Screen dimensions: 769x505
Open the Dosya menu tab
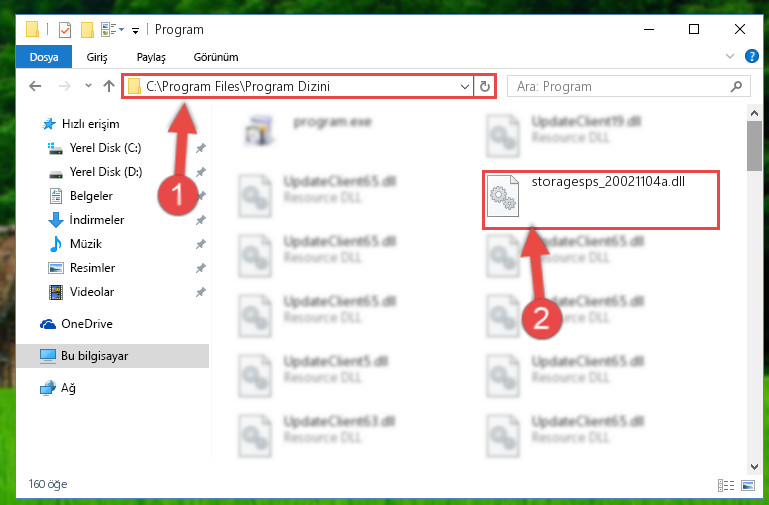pyautogui.click(x=44, y=57)
